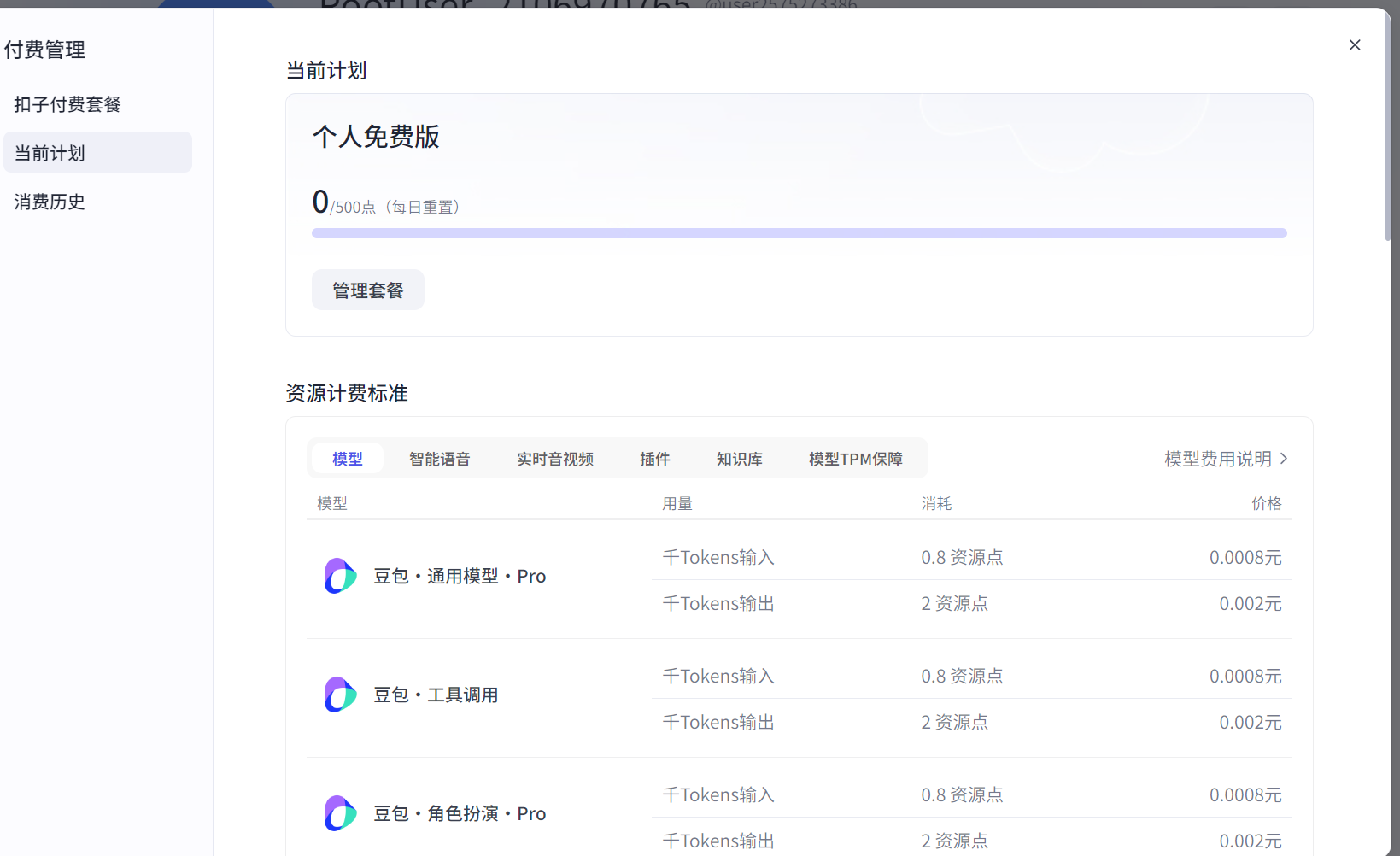Select the 模型TPM保障 tab
The image size is (1400, 856).
[x=855, y=459]
